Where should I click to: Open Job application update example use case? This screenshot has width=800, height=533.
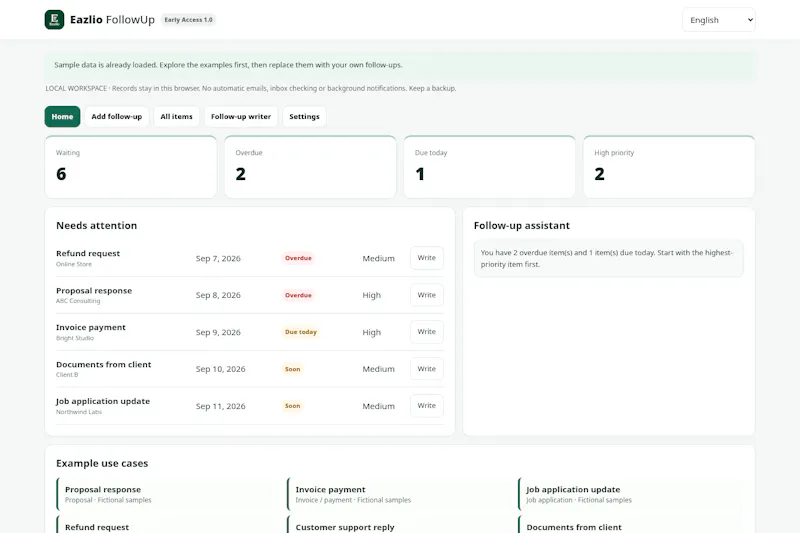[629, 494]
